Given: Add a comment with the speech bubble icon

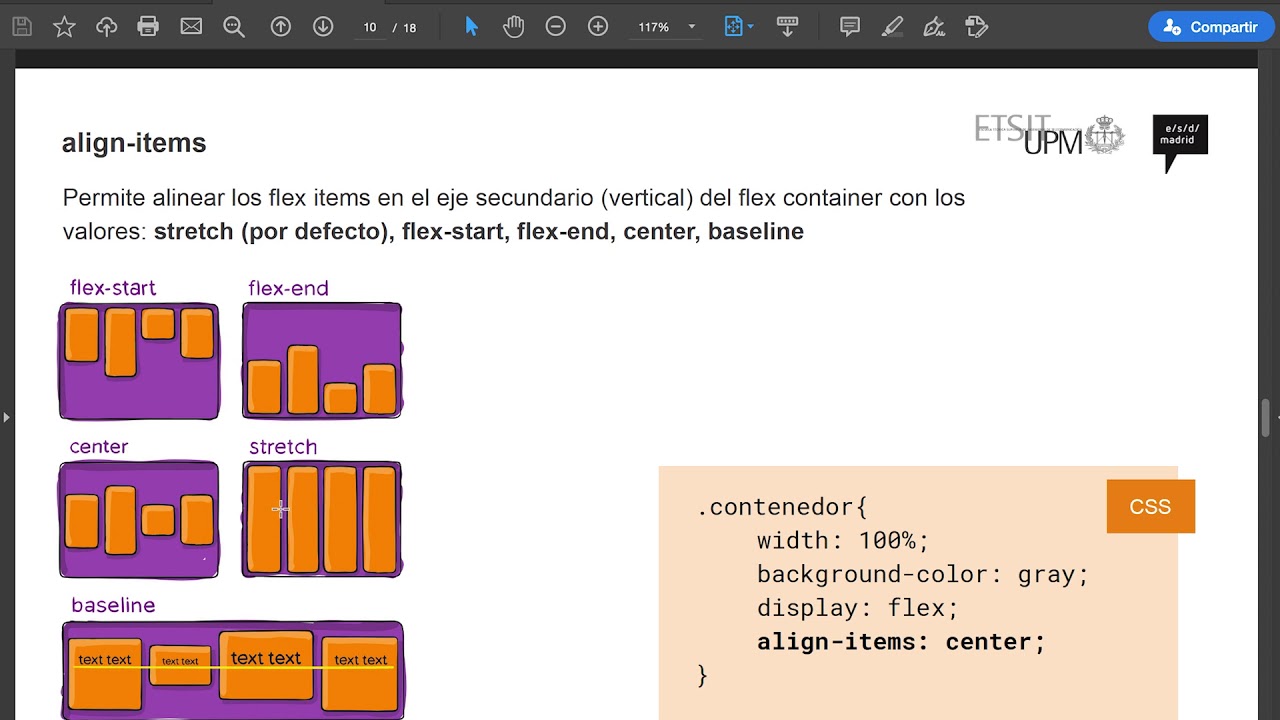Looking at the screenshot, I should (x=850, y=27).
